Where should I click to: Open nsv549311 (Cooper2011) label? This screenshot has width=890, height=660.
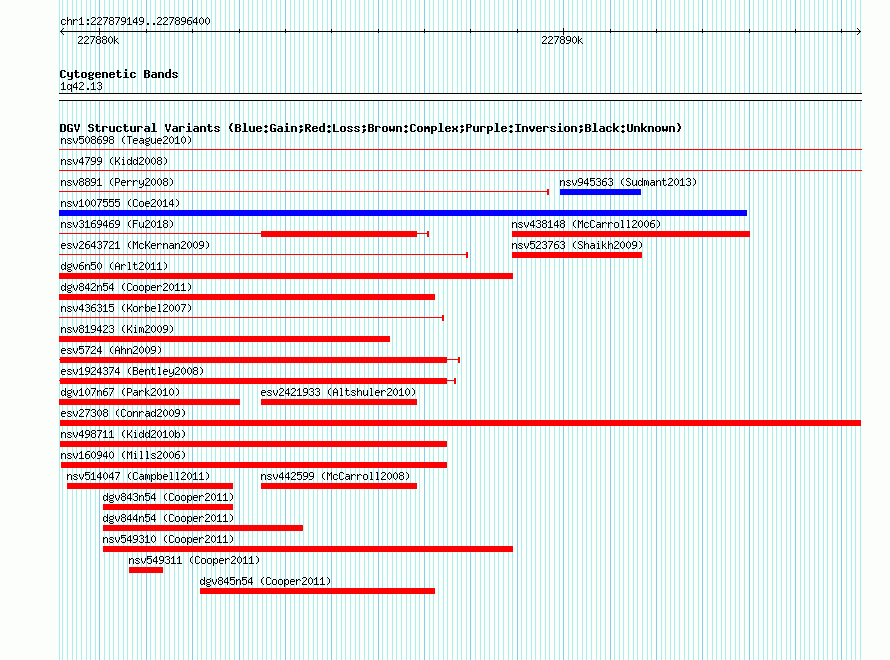click(194, 560)
